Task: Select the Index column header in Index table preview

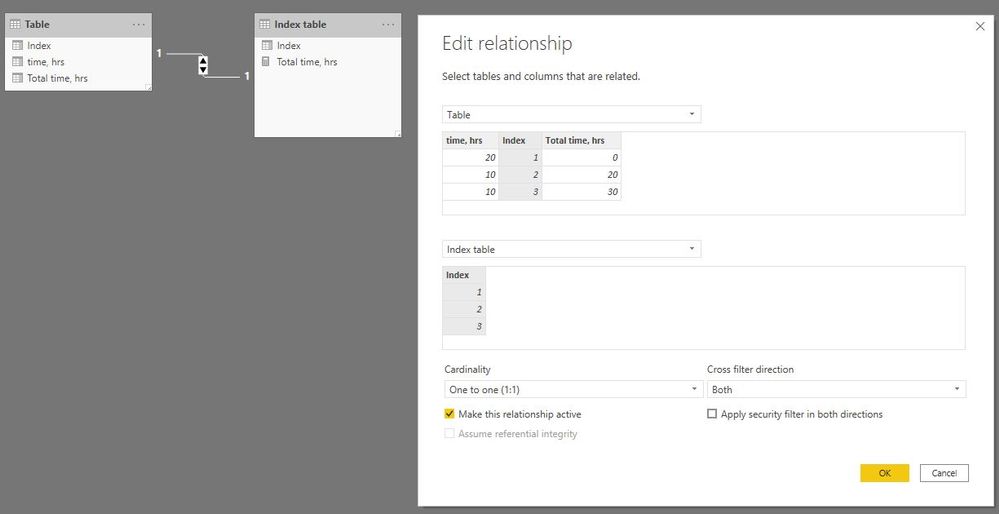Action: click(x=464, y=275)
